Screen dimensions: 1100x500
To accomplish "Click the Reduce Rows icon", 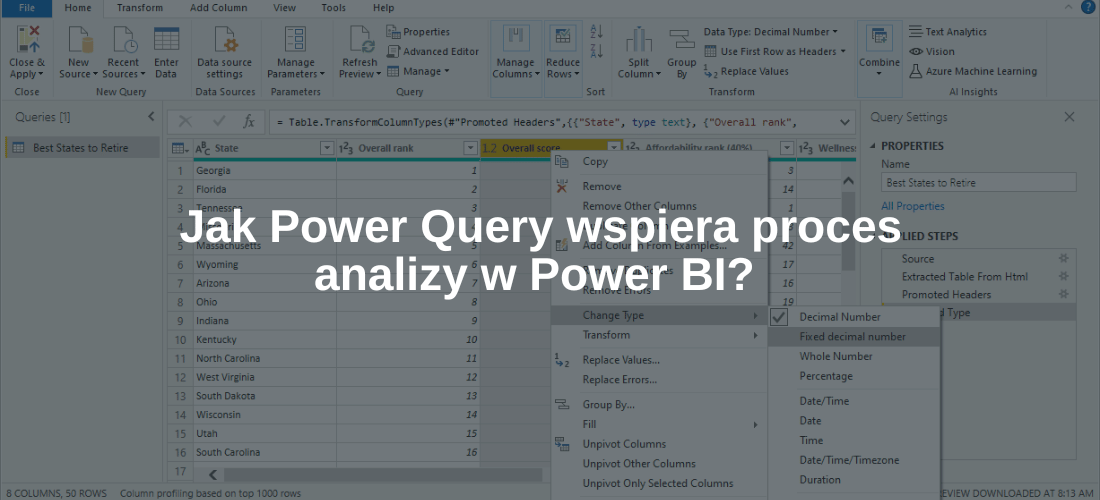I will click(x=563, y=39).
